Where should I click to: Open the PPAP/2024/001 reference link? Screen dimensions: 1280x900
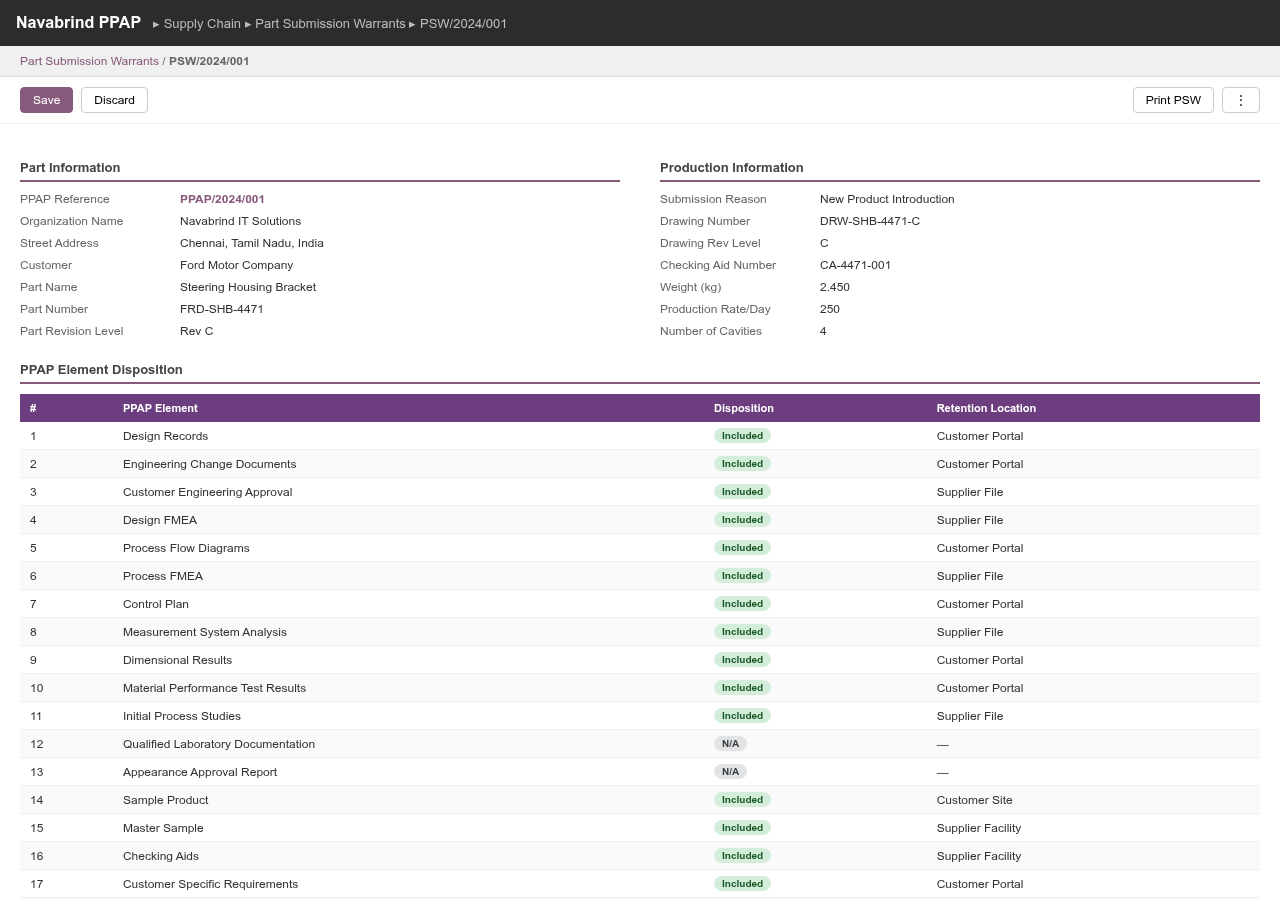pos(222,199)
